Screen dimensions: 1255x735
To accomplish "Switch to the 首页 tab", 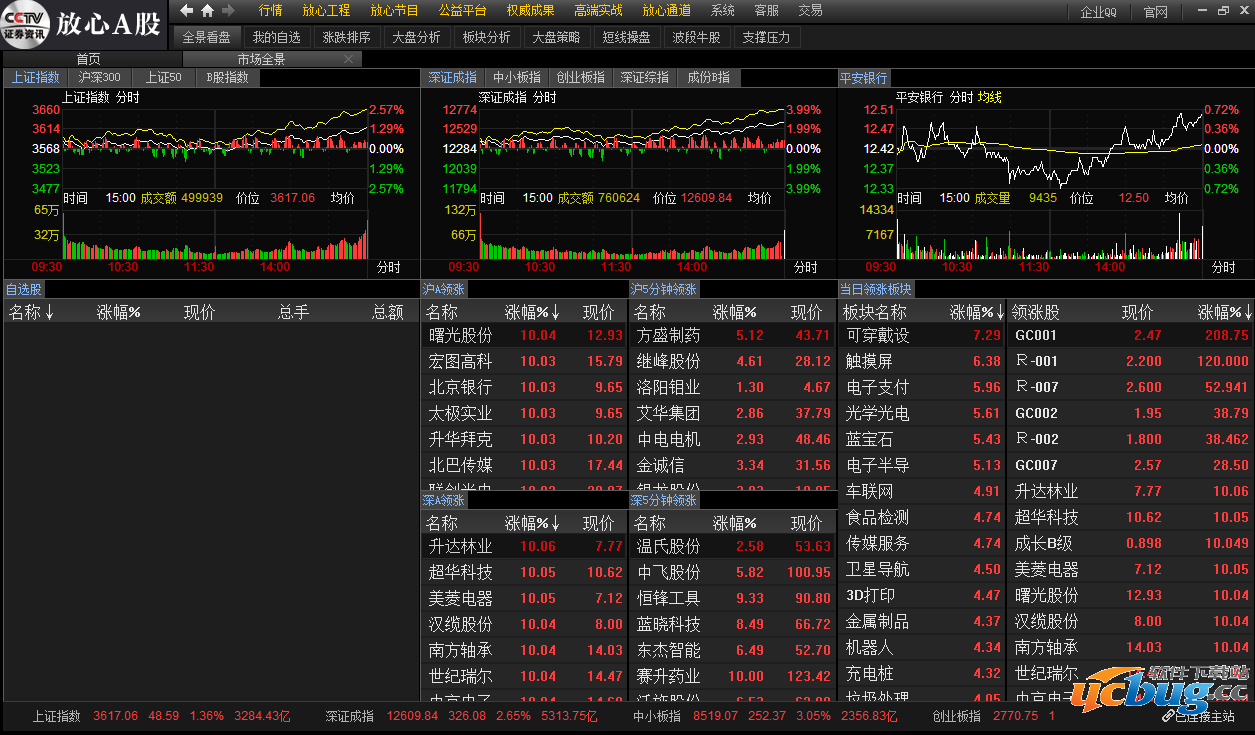I will pyautogui.click(x=89, y=59).
